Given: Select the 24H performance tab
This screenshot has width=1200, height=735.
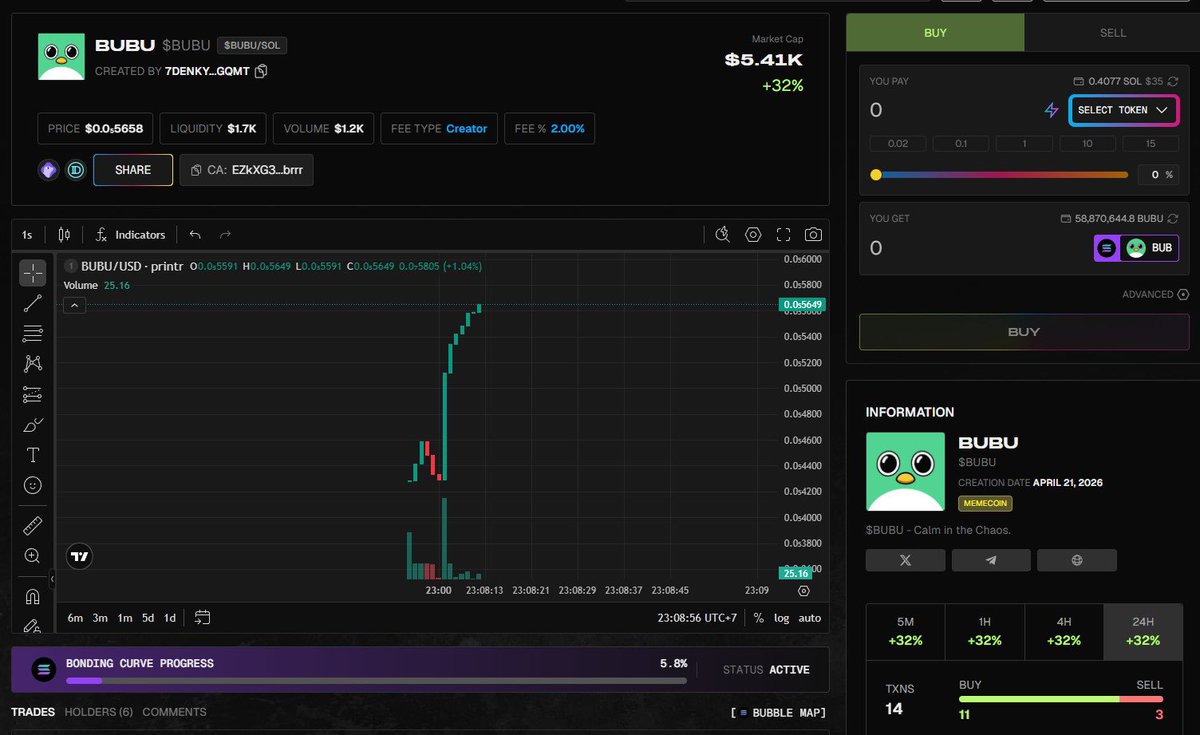Looking at the screenshot, I should pyautogui.click(x=1142, y=631).
